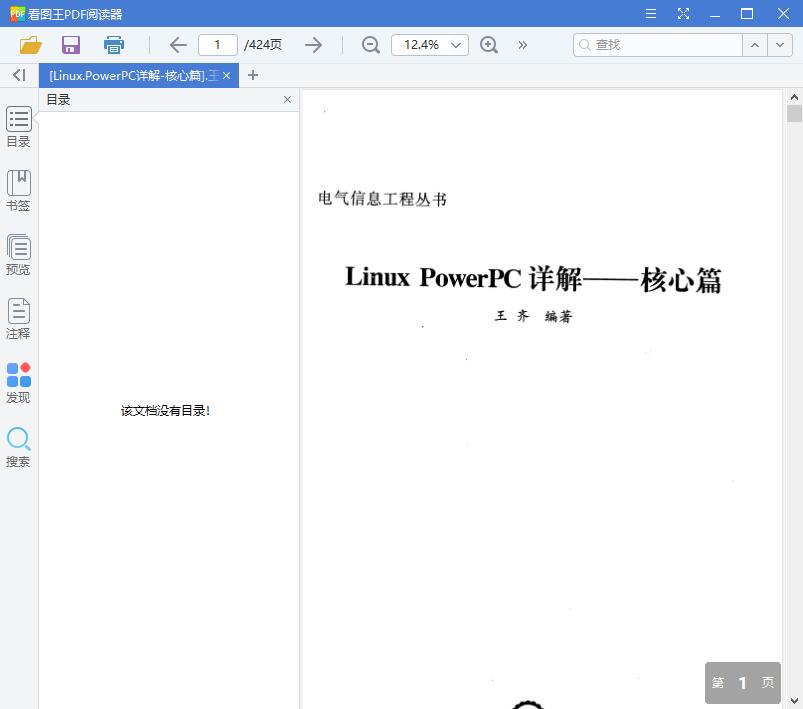
Task: Click the 看图王PDF阅读器 app logo
Action: click(17, 14)
